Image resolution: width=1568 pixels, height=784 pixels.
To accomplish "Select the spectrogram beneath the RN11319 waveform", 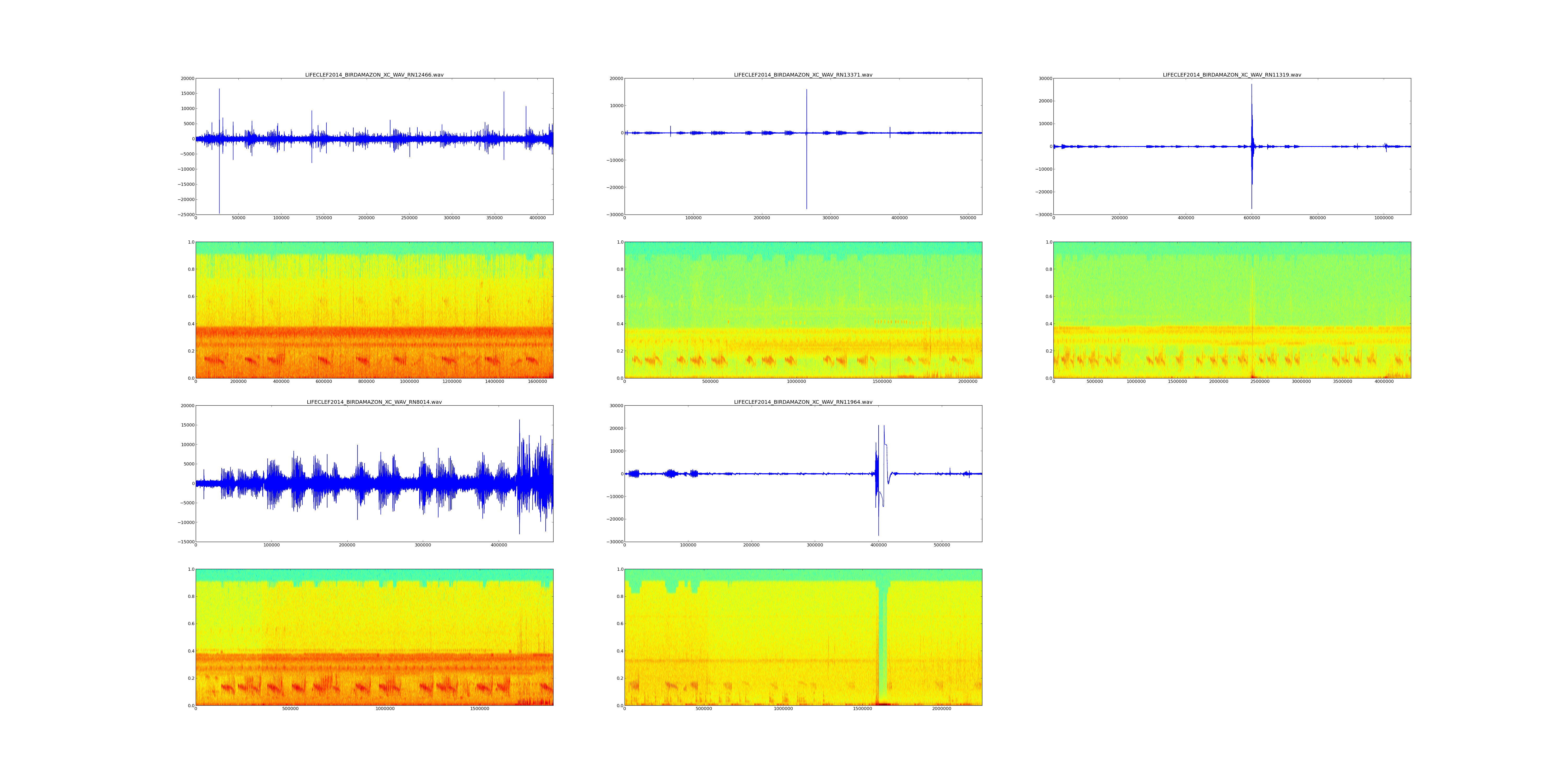I will (1231, 310).
